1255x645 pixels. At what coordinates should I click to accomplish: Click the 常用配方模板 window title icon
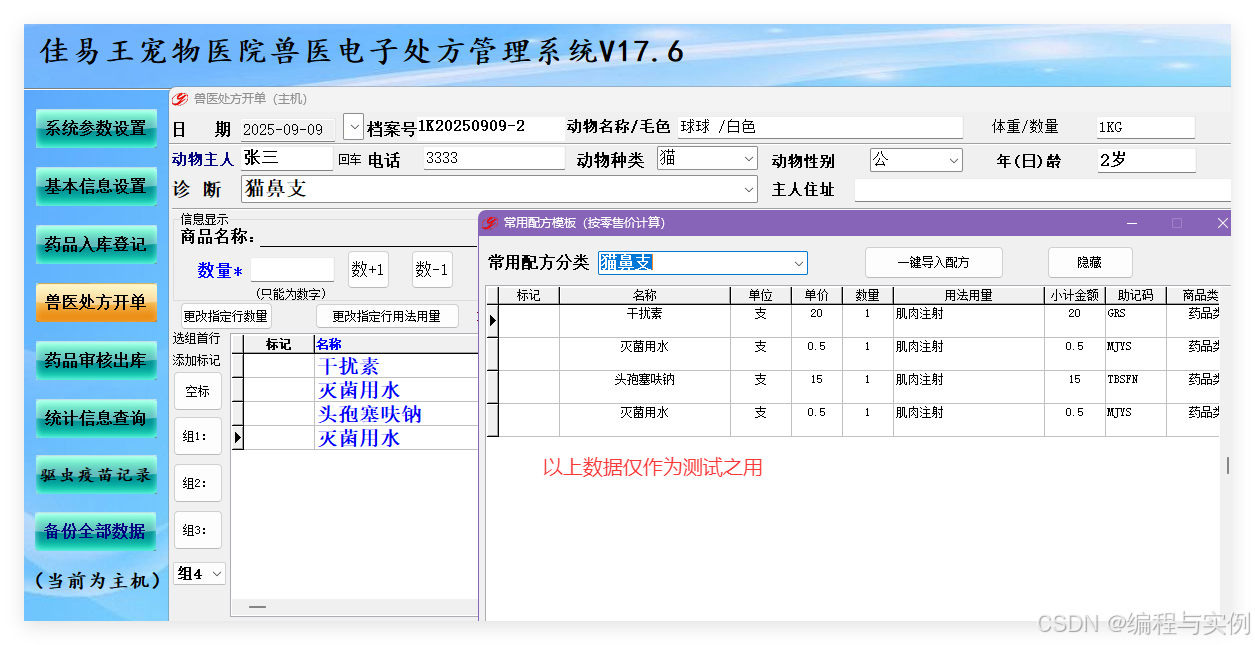(x=491, y=223)
